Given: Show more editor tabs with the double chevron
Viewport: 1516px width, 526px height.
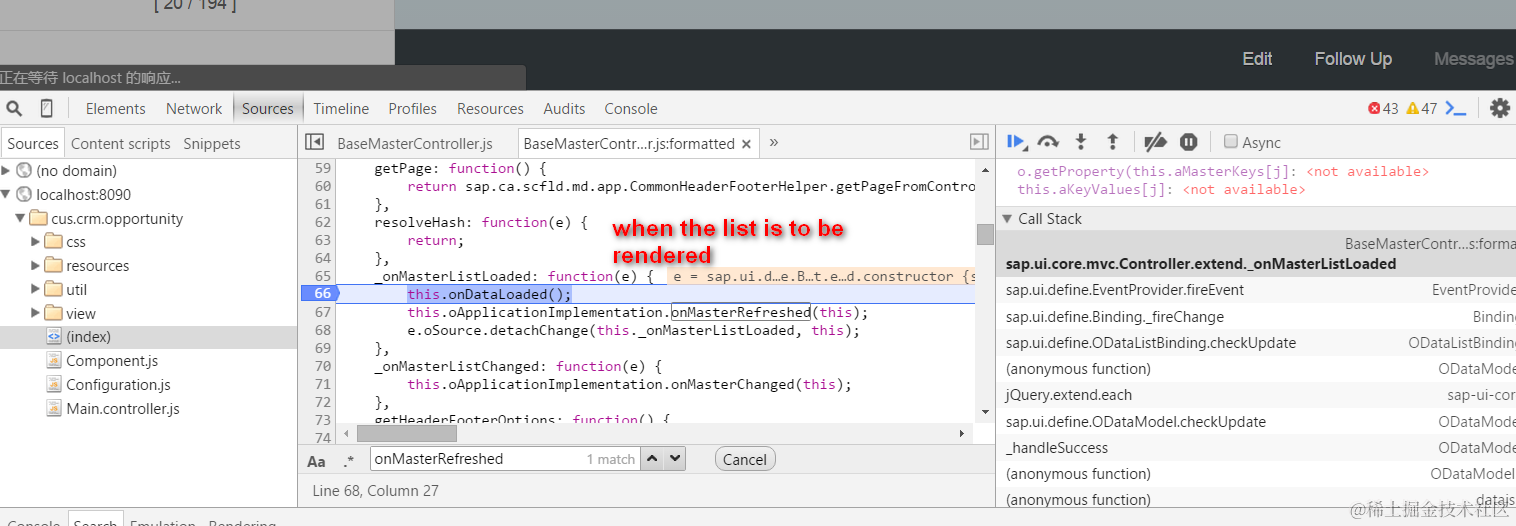Looking at the screenshot, I should [773, 142].
